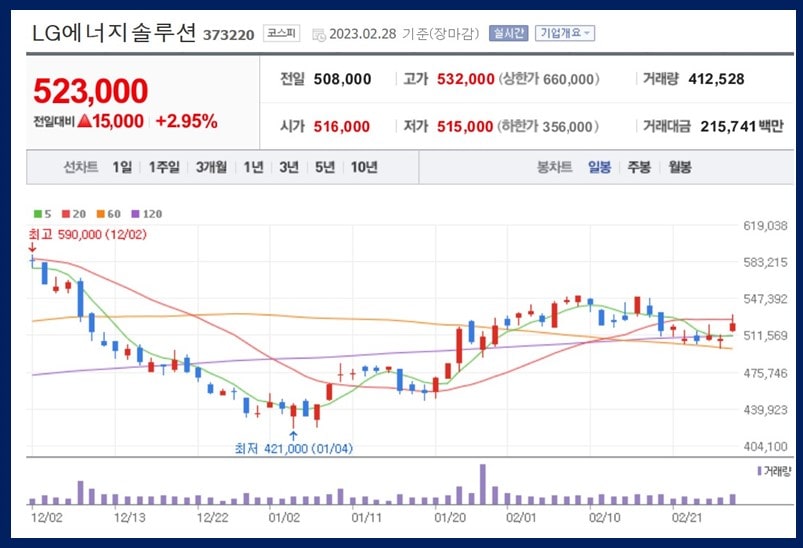Click the purple 120-day moving average legend
The image size is (803, 548).
click(146, 214)
